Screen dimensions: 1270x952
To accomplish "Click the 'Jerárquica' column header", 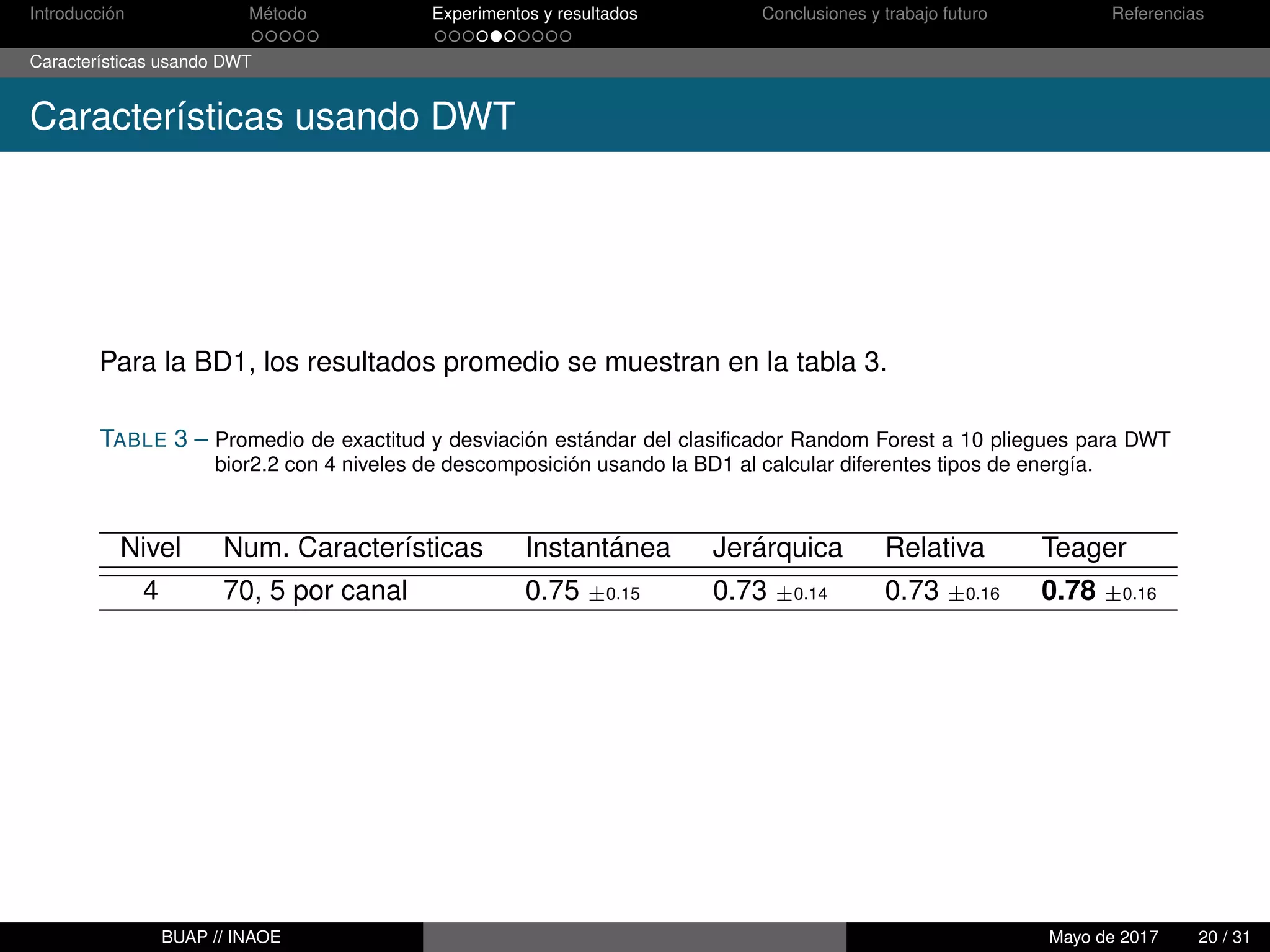I will point(778,549).
